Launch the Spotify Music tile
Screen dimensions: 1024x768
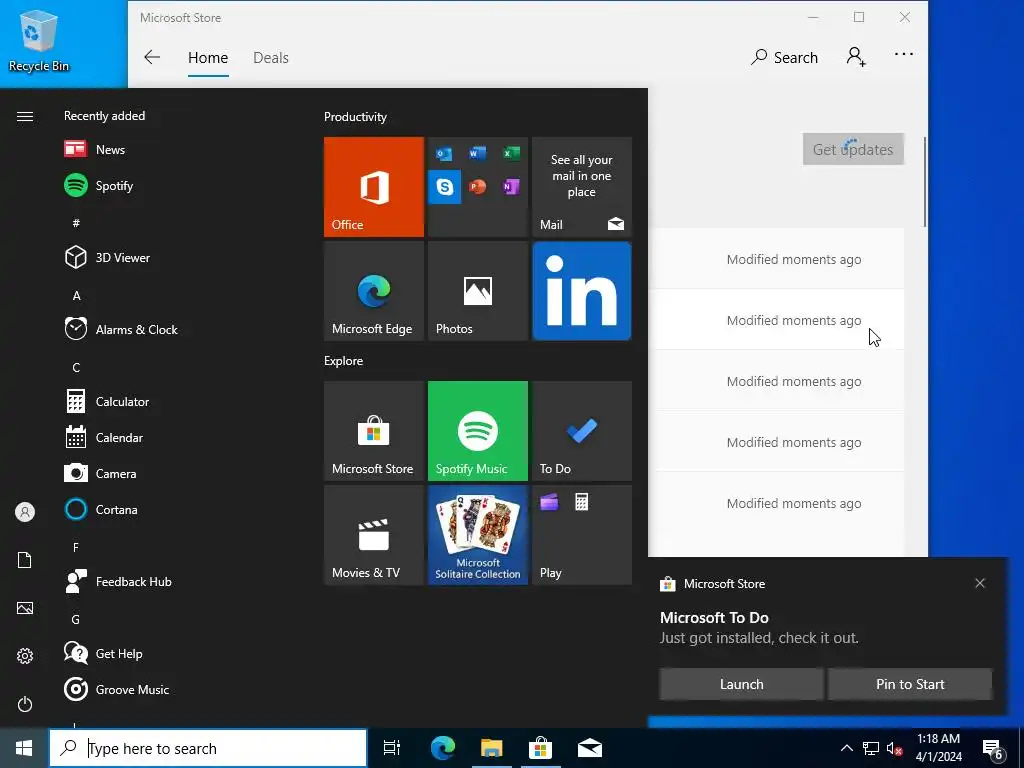[x=477, y=431]
